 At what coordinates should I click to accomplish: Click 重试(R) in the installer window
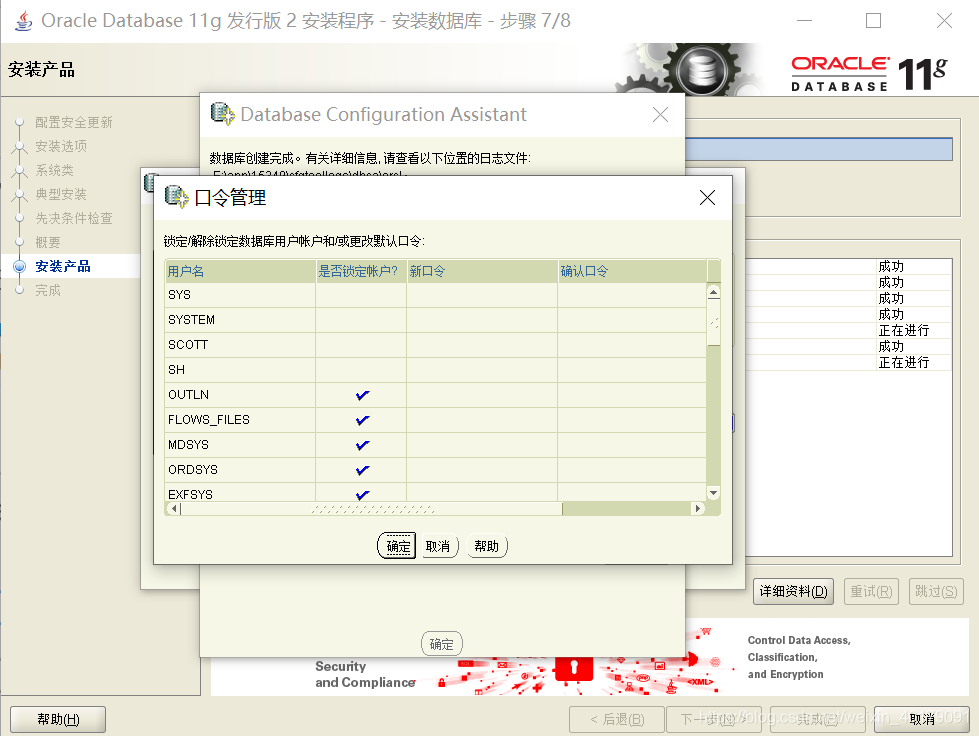click(x=872, y=591)
